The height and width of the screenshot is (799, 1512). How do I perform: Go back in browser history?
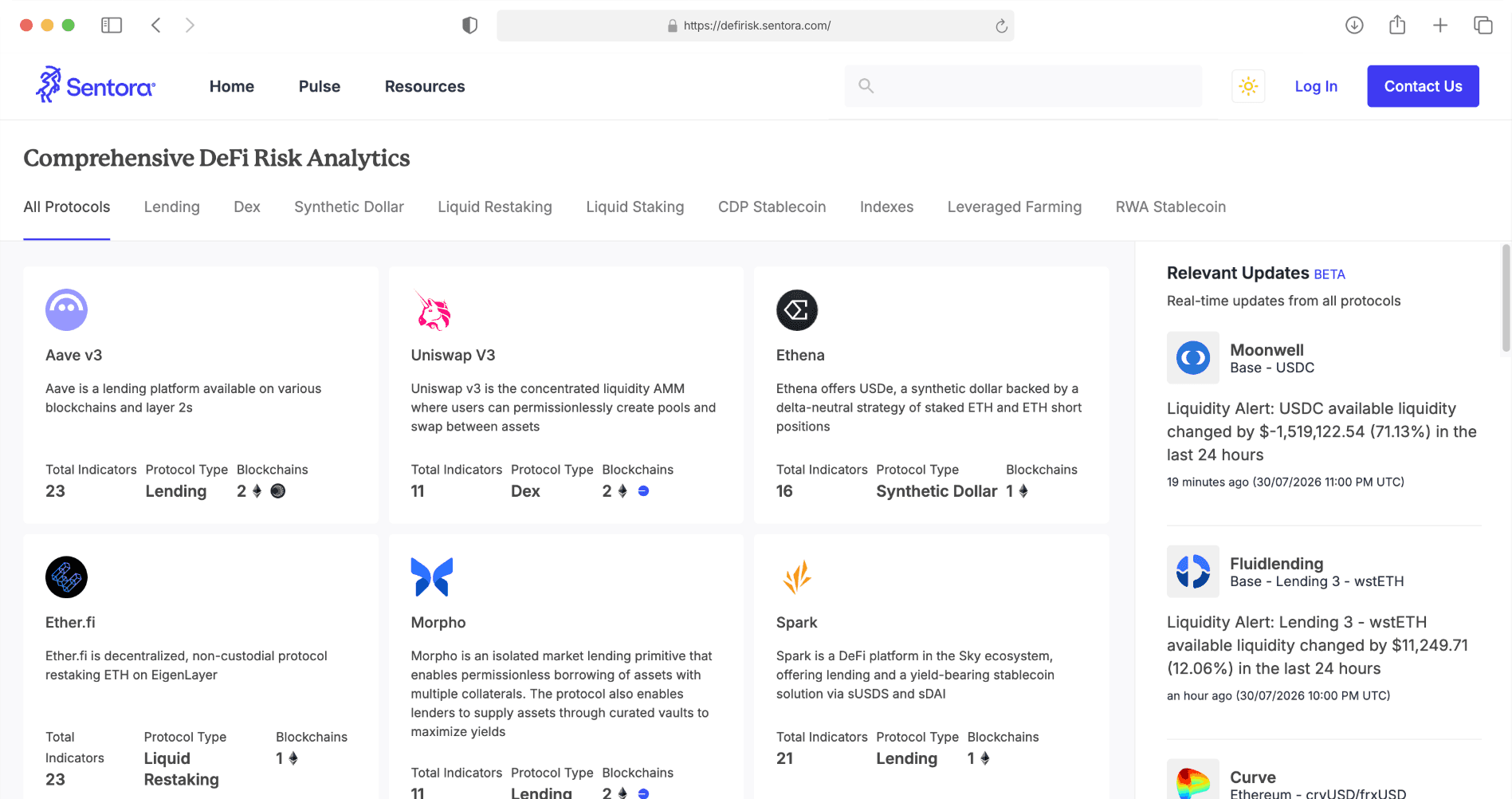tap(156, 26)
